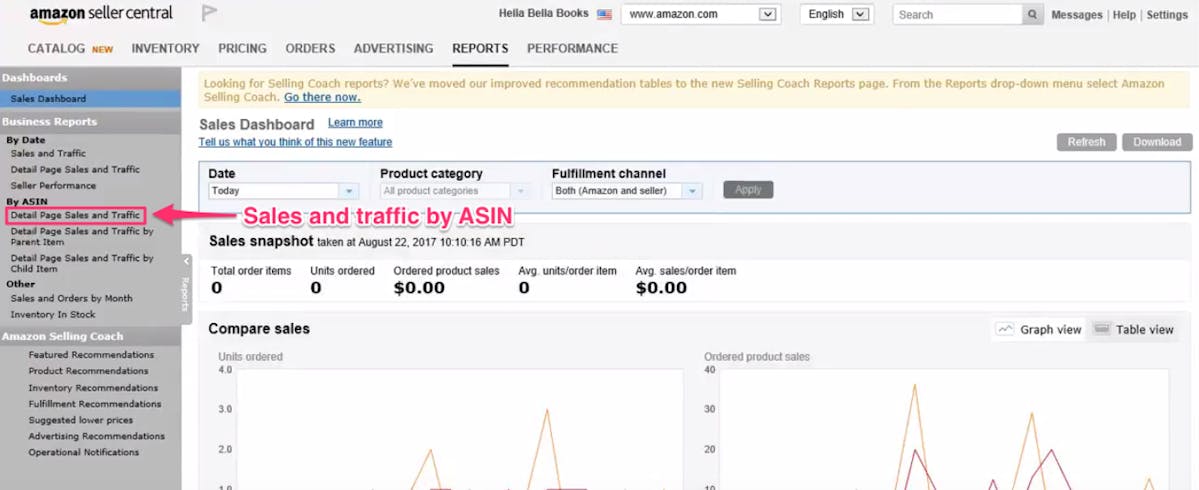Open the ORDERS menu

310,48
